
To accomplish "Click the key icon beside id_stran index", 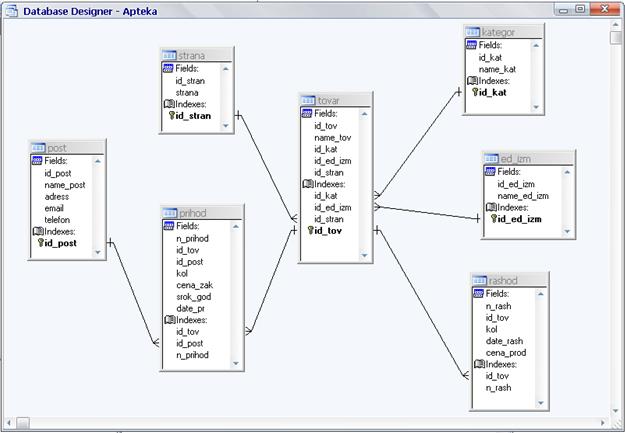I will pyautogui.click(x=171, y=116).
